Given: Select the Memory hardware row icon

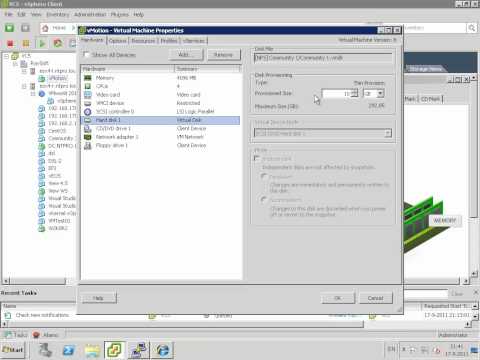Looking at the screenshot, I should click(88, 78).
